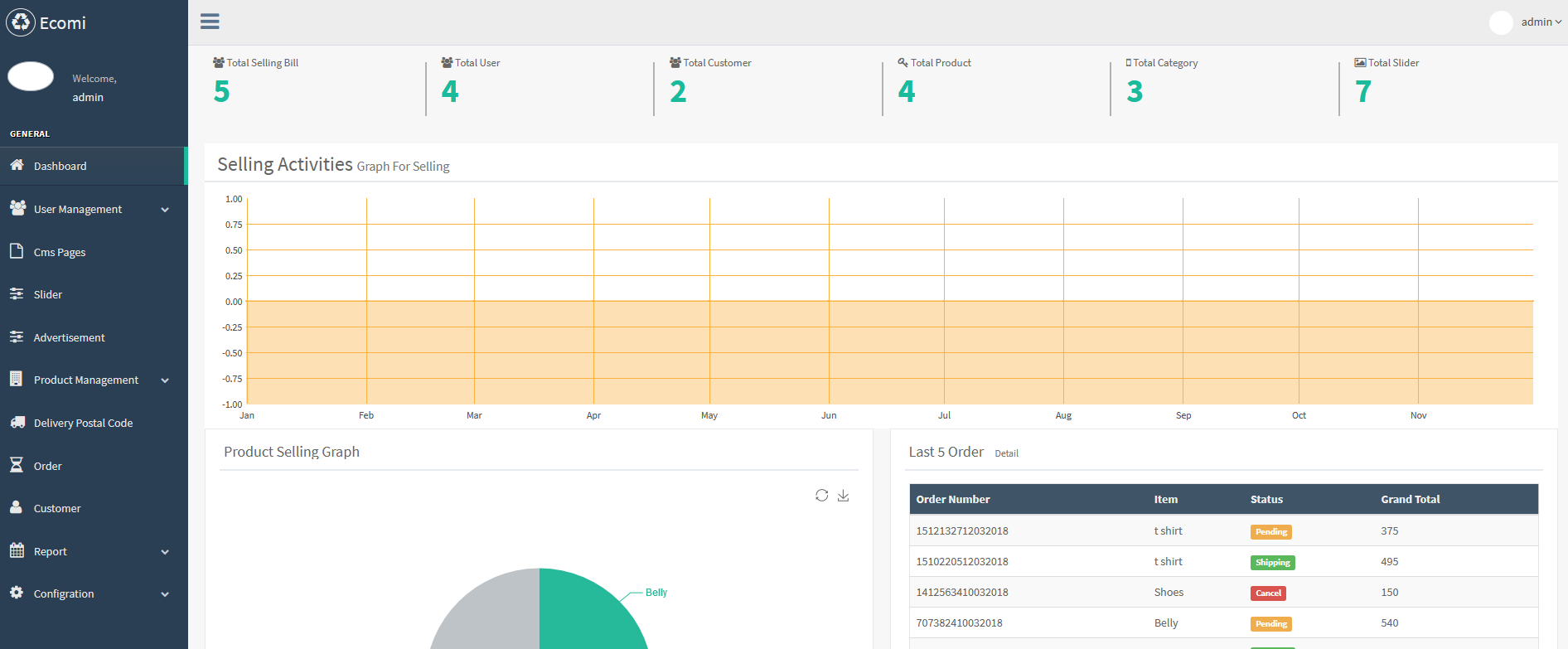Click the Slider sliders icon in sidebar

tap(17, 293)
